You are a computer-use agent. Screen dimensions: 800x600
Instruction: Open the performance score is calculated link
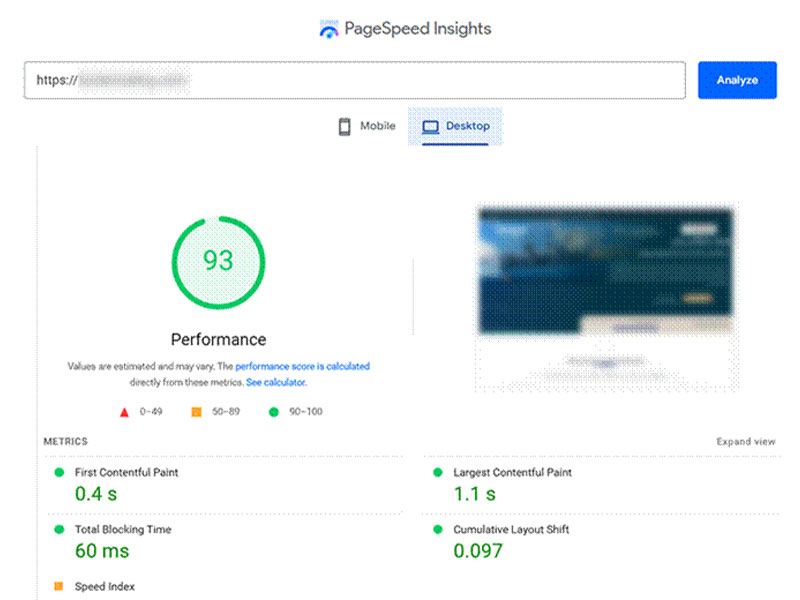303,366
